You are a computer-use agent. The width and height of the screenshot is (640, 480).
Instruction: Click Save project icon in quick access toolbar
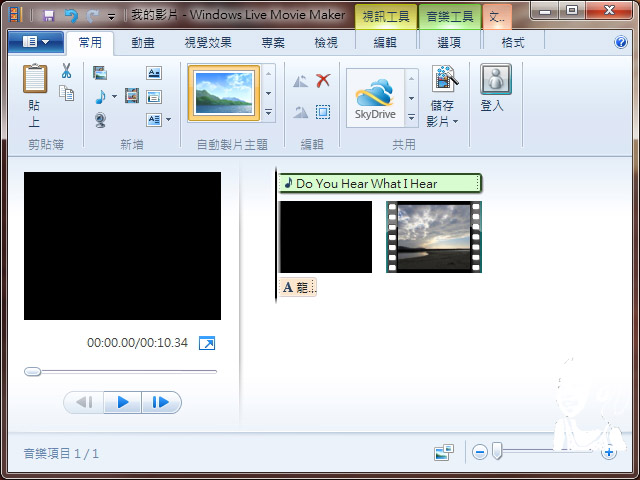(49, 16)
